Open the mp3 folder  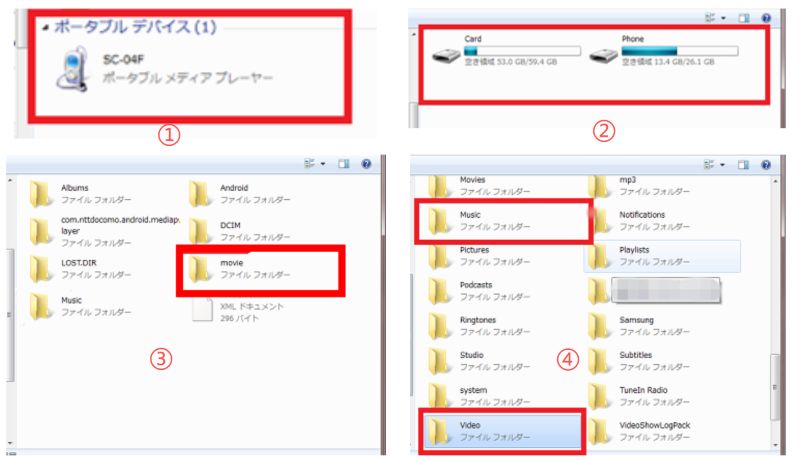(x=639, y=186)
